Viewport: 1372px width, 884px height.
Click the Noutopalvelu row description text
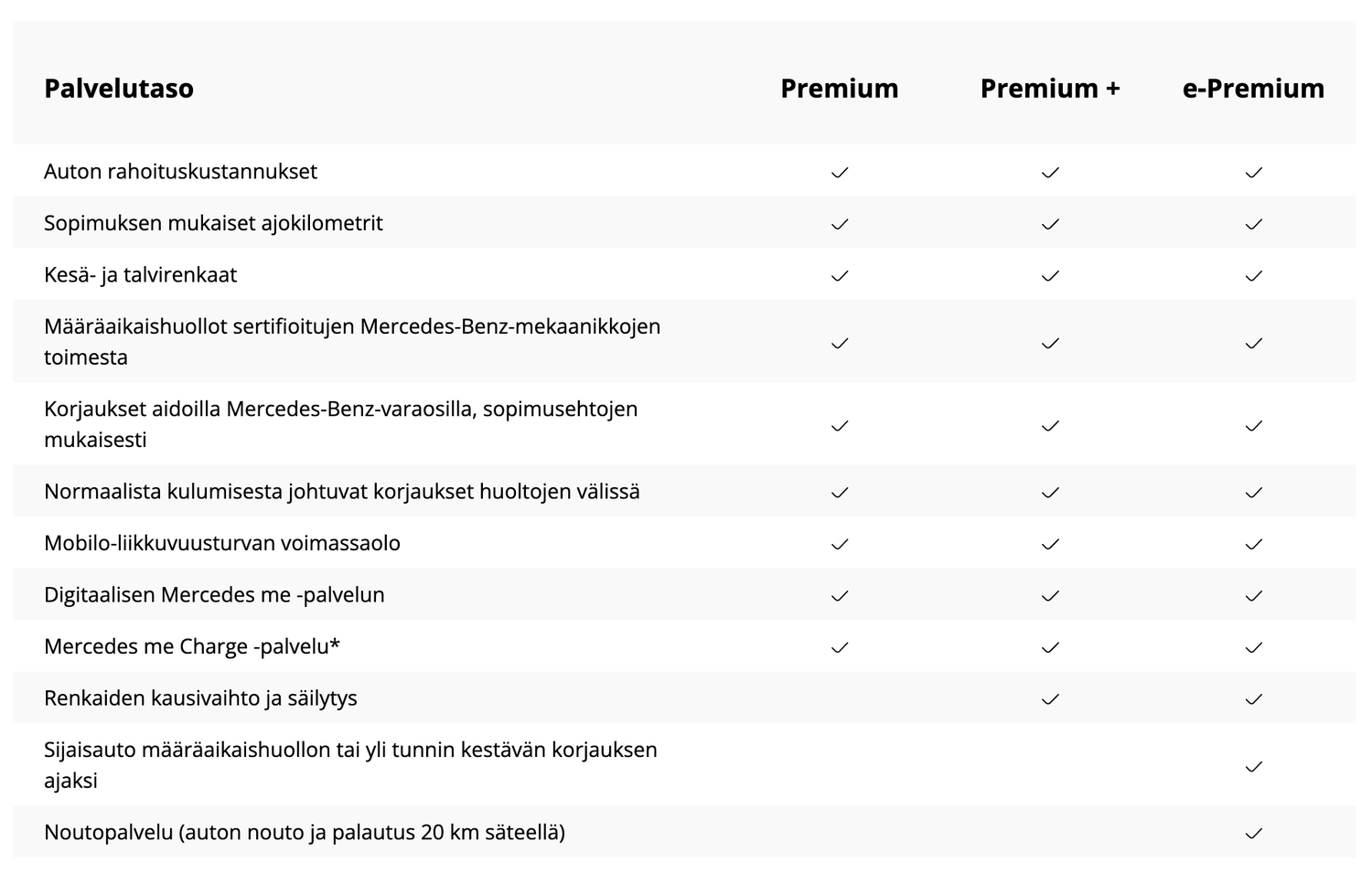[305, 833]
